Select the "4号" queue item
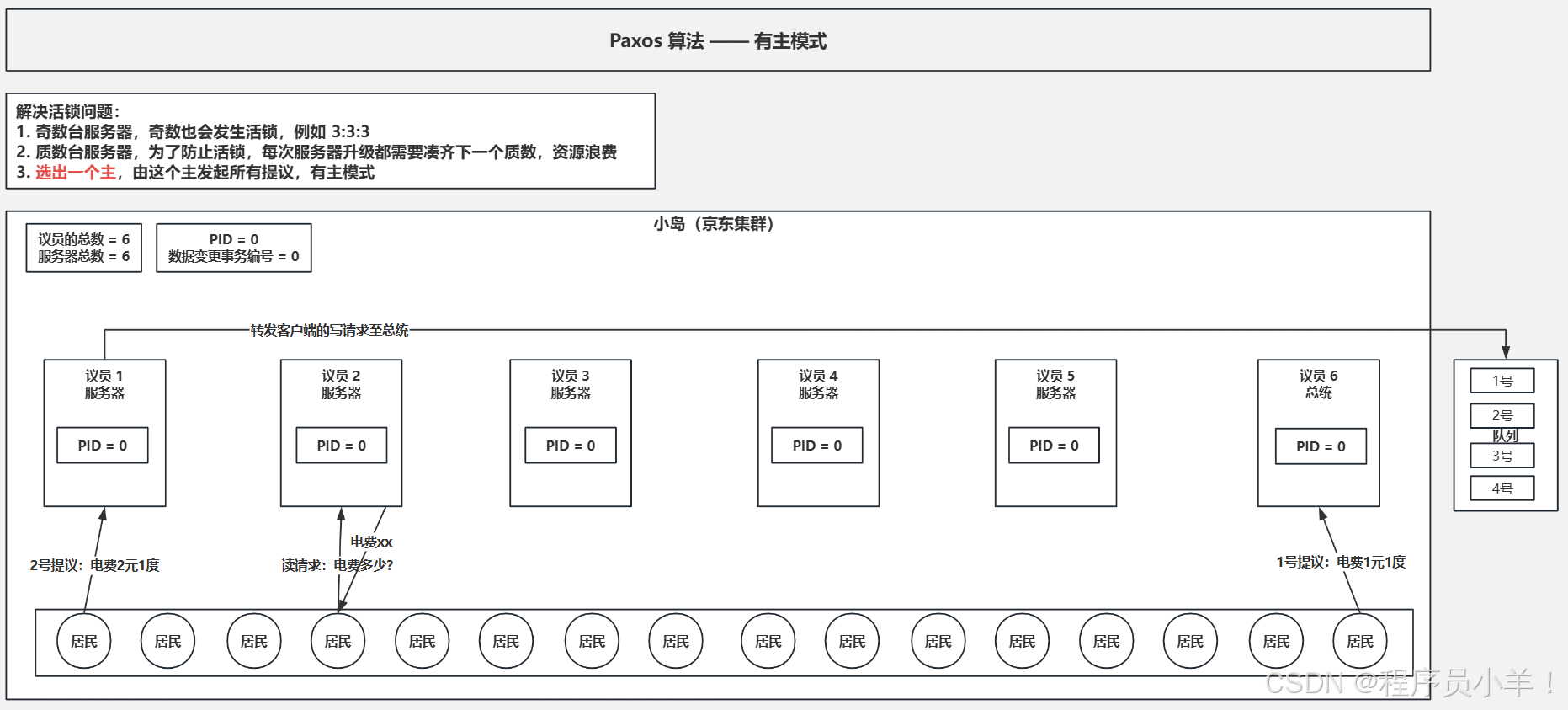This screenshot has width=1568, height=710. (x=1502, y=488)
